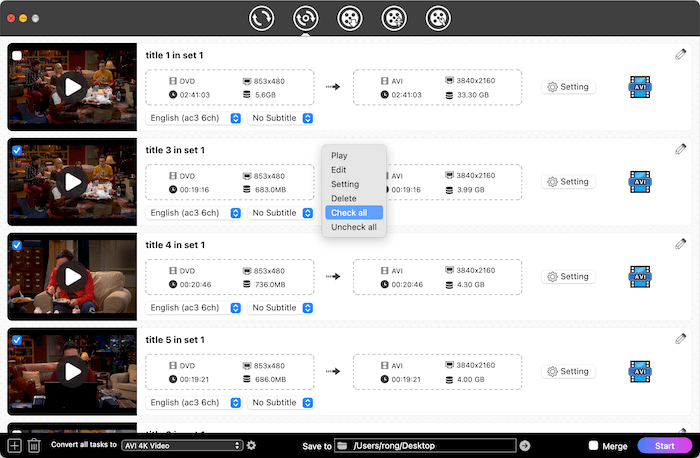Open the Convert all tasks to format dropdown
The width and height of the screenshot is (700, 458).
tap(182, 445)
